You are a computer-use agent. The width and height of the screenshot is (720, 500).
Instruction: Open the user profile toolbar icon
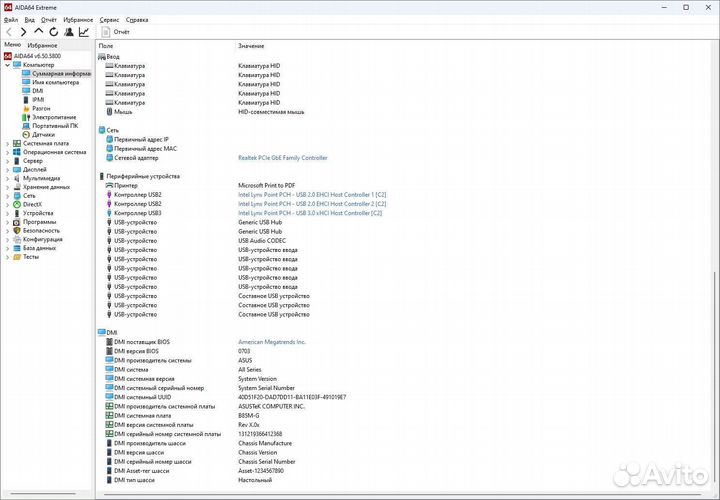pos(69,32)
